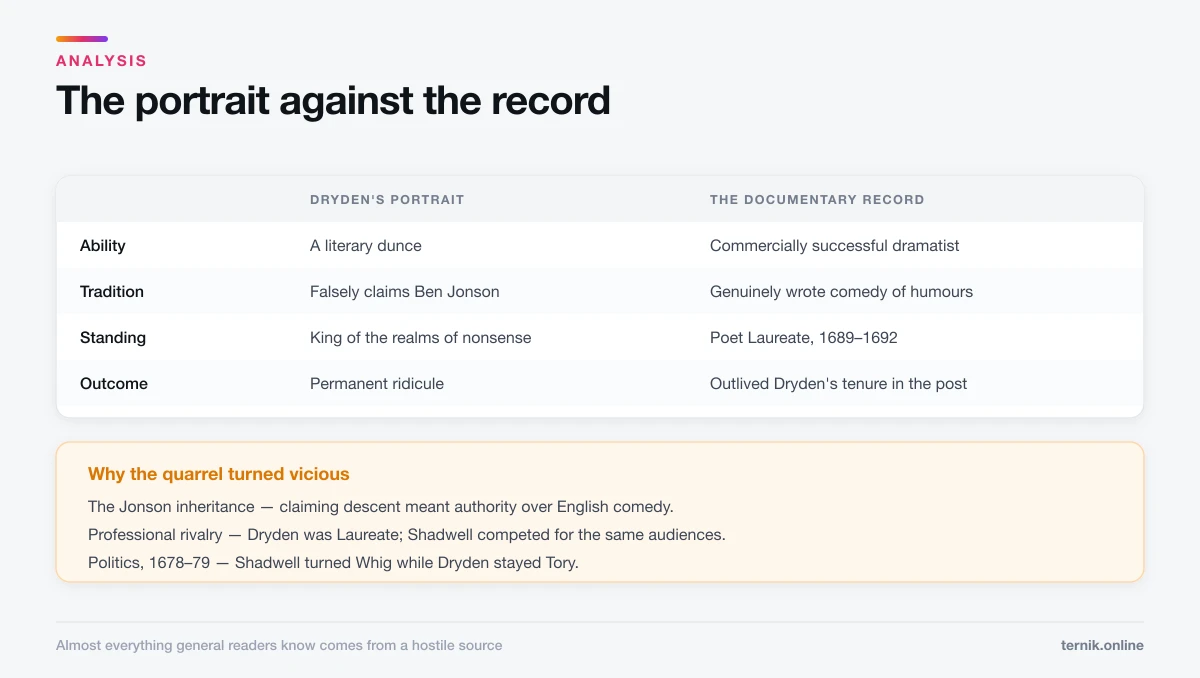Click 'Outlived Dryden's tenure in the post'

point(839,384)
